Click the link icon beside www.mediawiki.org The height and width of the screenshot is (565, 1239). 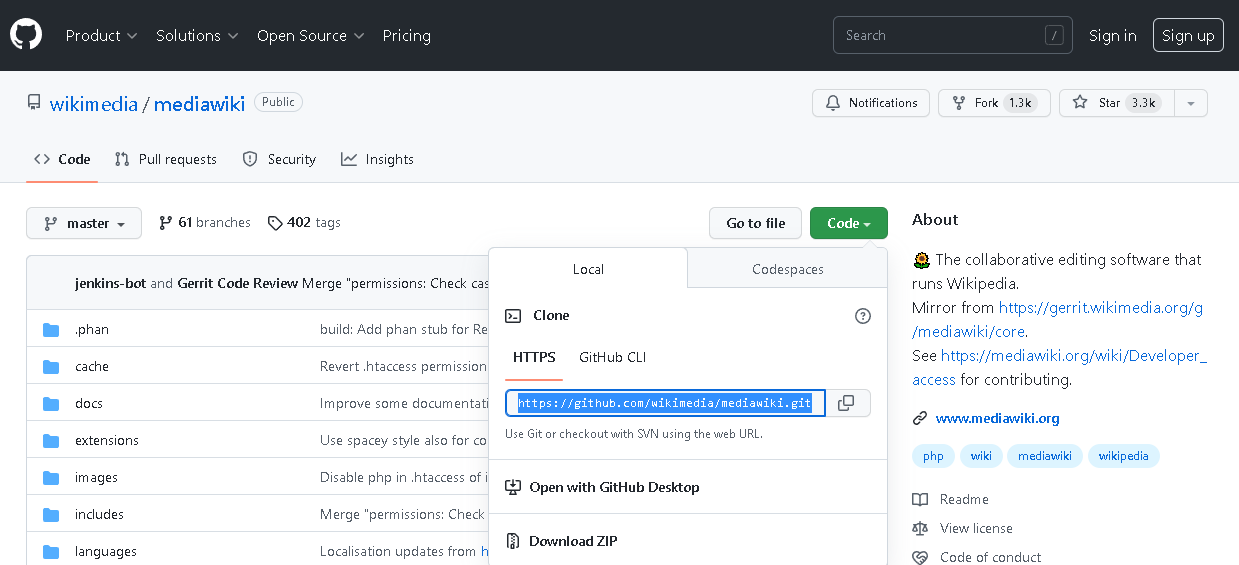pyautogui.click(x=920, y=419)
